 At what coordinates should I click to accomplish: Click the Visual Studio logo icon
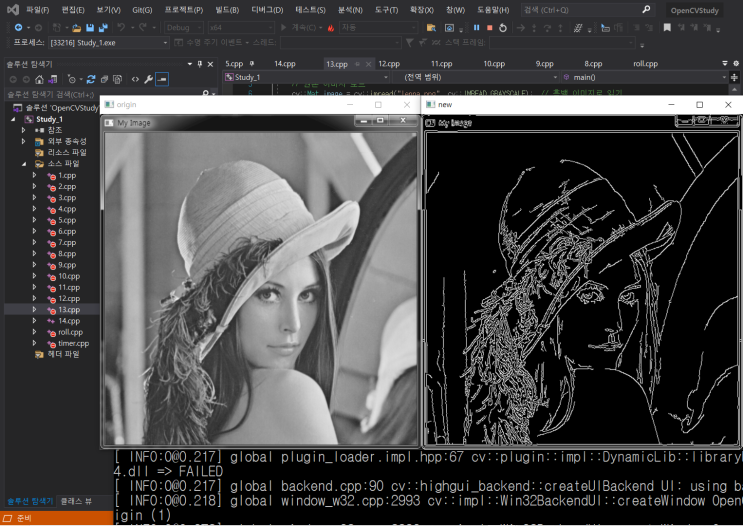(13, 9)
